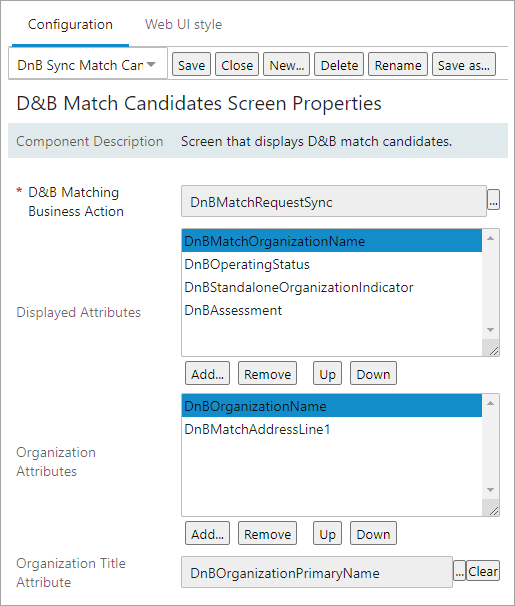Click the Rename button
Screen dimensions: 515x606
click(398, 65)
